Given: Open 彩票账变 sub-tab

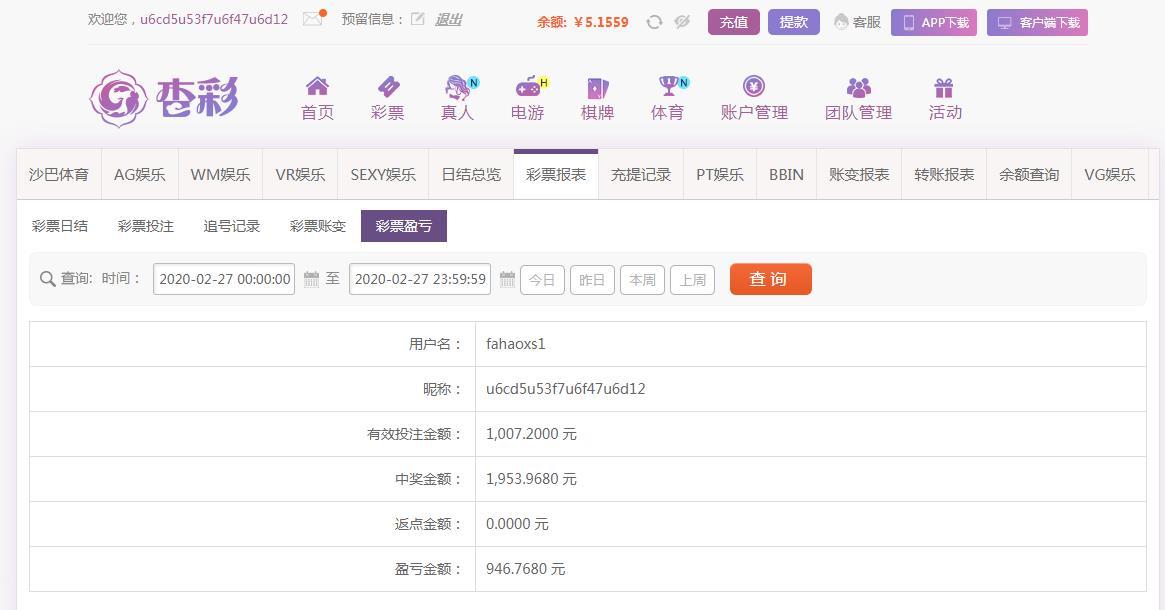Looking at the screenshot, I should (x=318, y=226).
